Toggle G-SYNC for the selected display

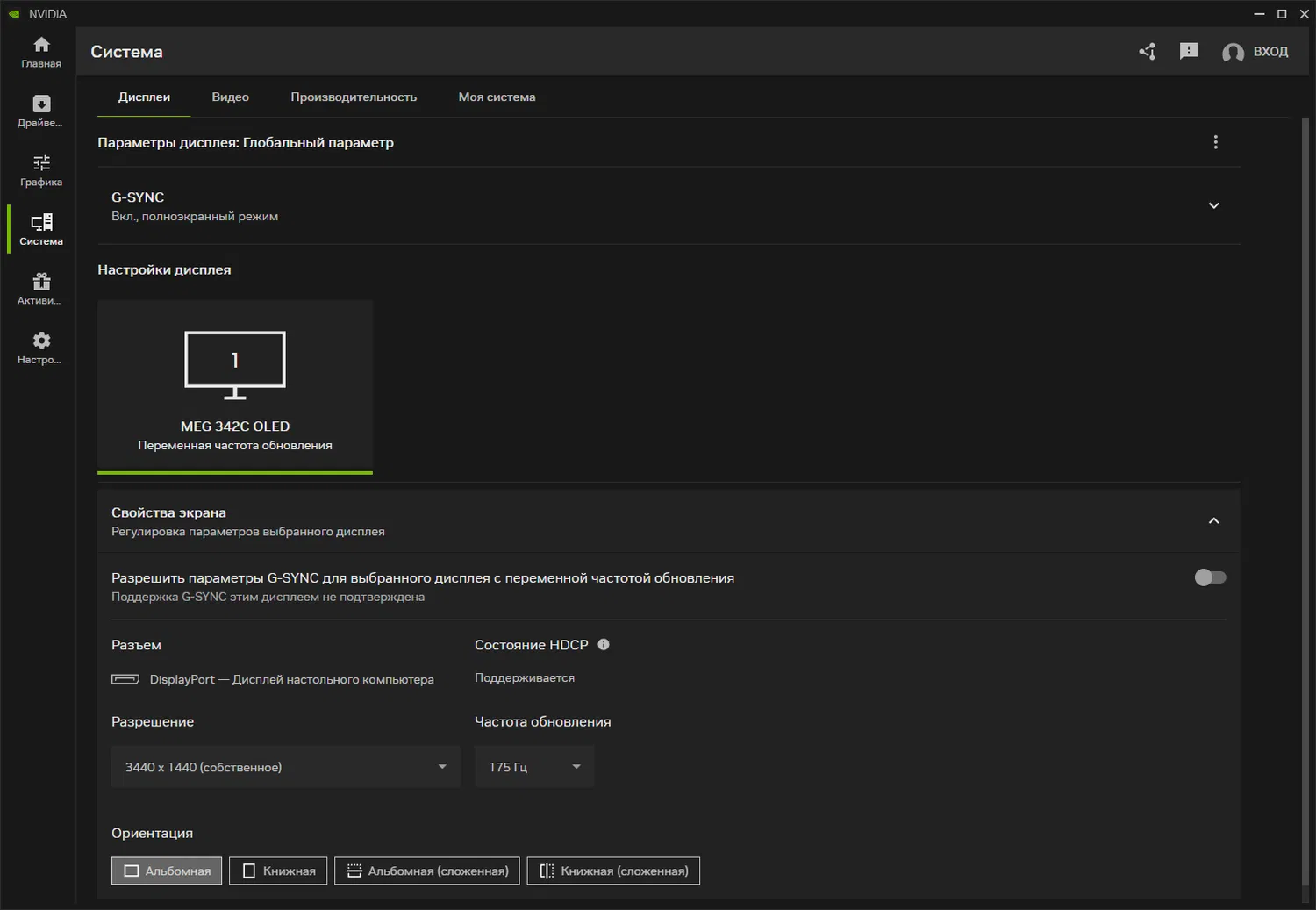point(1210,577)
